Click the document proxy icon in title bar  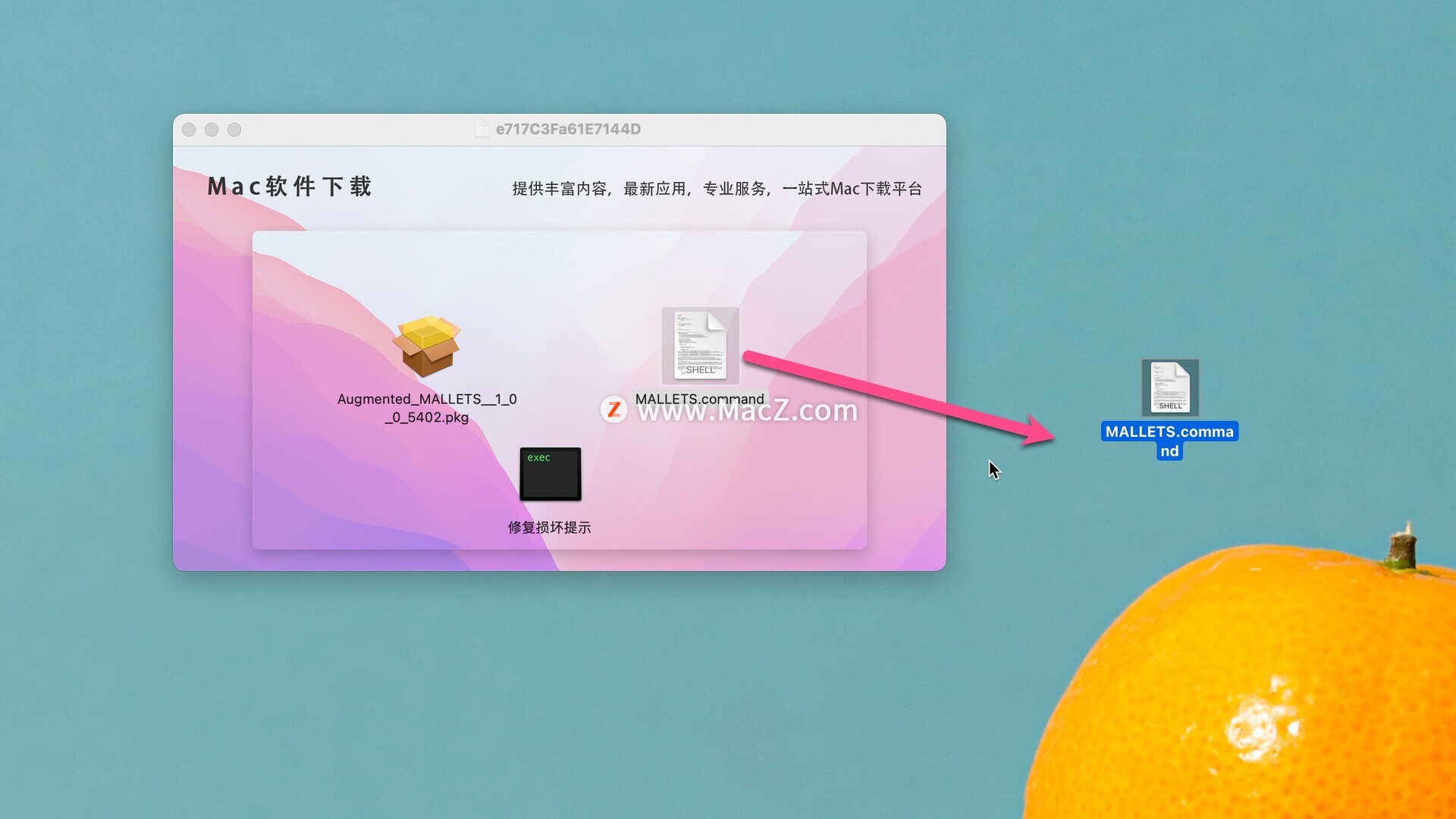coord(482,129)
